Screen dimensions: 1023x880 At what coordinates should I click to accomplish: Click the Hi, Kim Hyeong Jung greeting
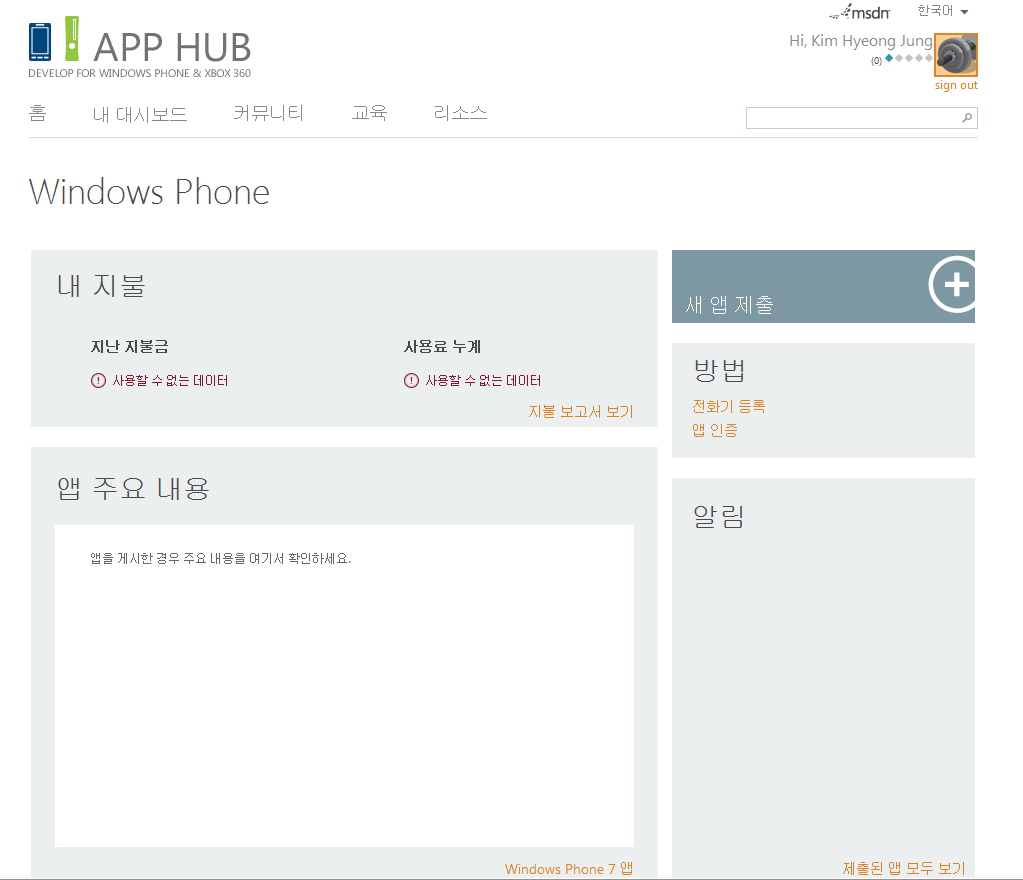click(861, 41)
